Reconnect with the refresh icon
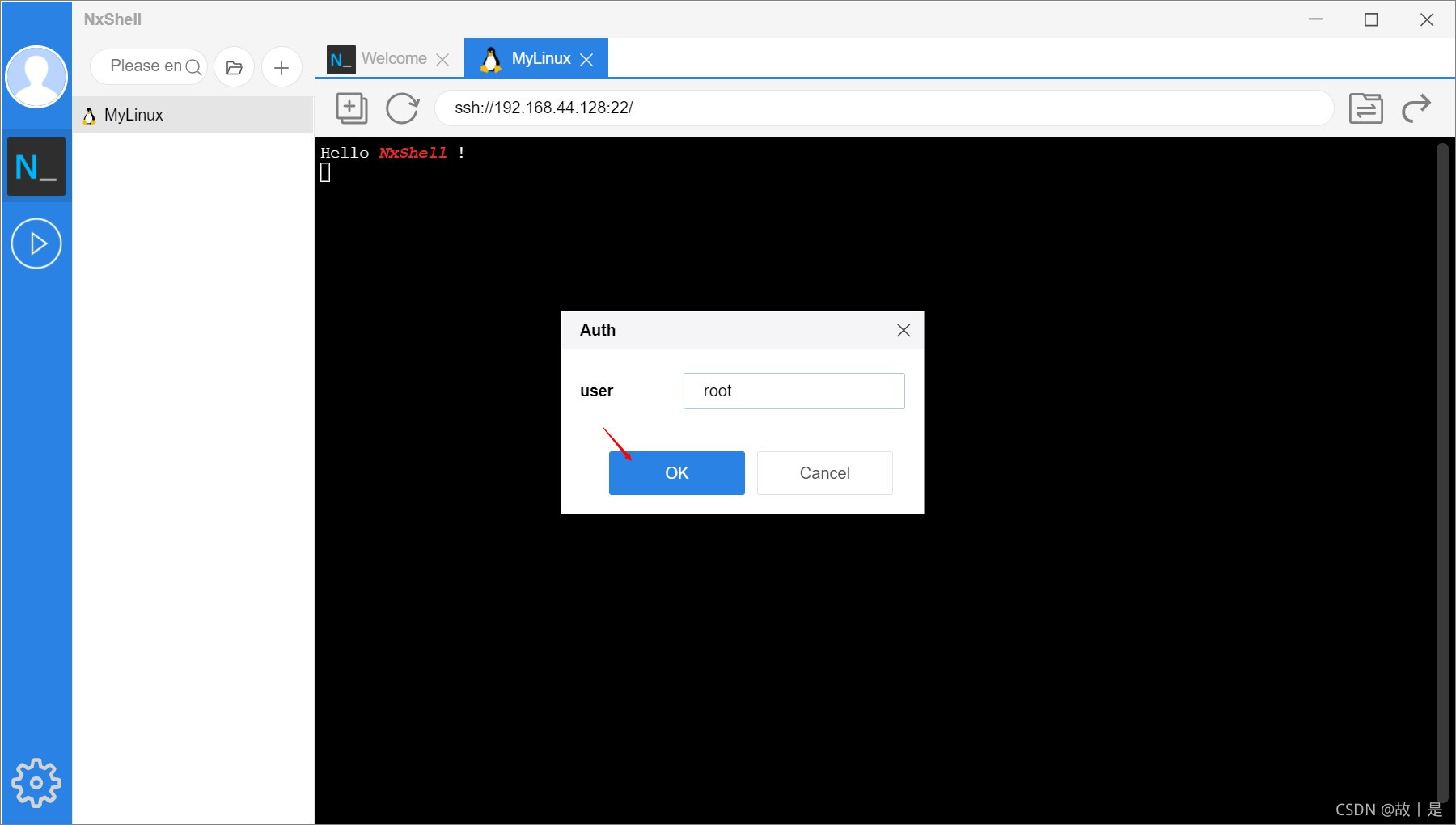 tap(402, 108)
